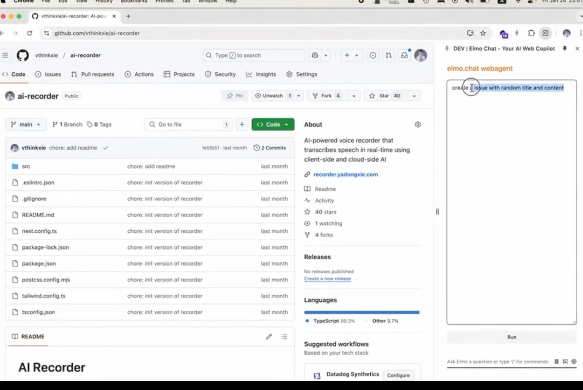This screenshot has height=390, width=583.
Task: Click Create a new release link
Action: [x=327, y=279]
